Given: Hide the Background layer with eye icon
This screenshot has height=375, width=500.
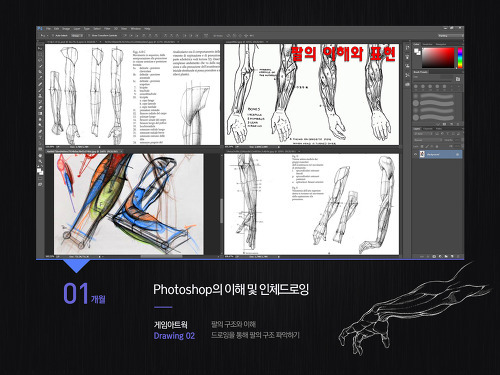Looking at the screenshot, I should 415,154.
